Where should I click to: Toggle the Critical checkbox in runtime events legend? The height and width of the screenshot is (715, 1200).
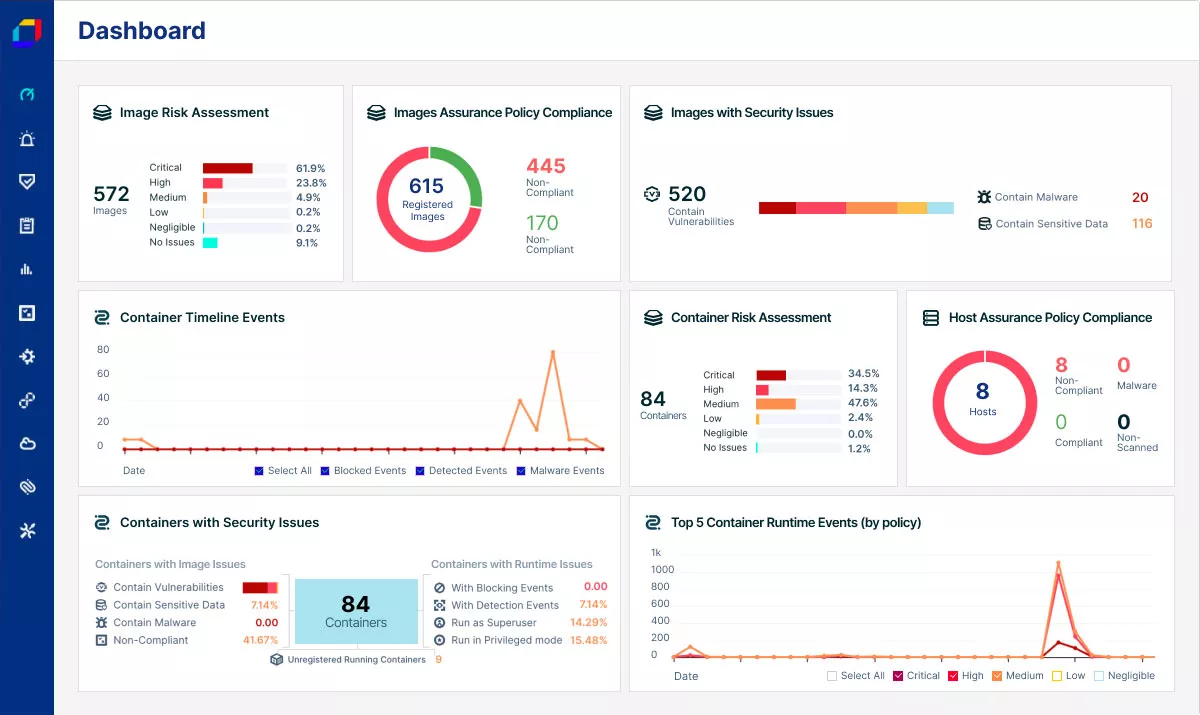coord(899,676)
